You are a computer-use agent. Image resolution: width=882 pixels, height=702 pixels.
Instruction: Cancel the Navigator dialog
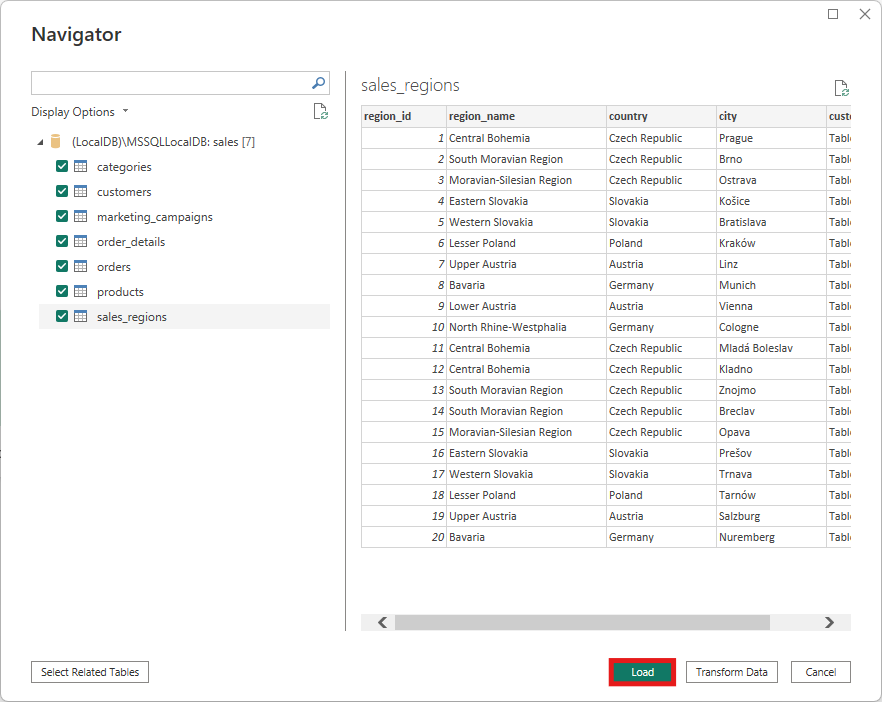[x=821, y=672]
